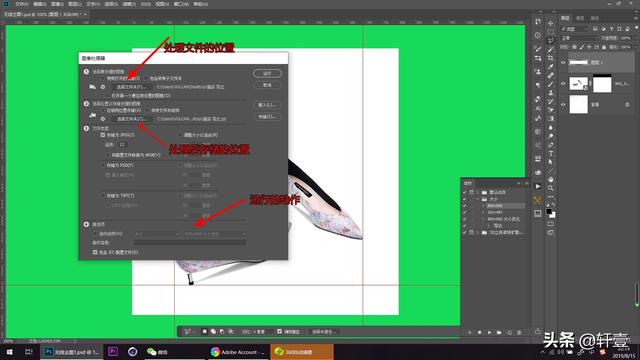
Task: Click the Select Folder button for the save location
Action: [x=132, y=119]
